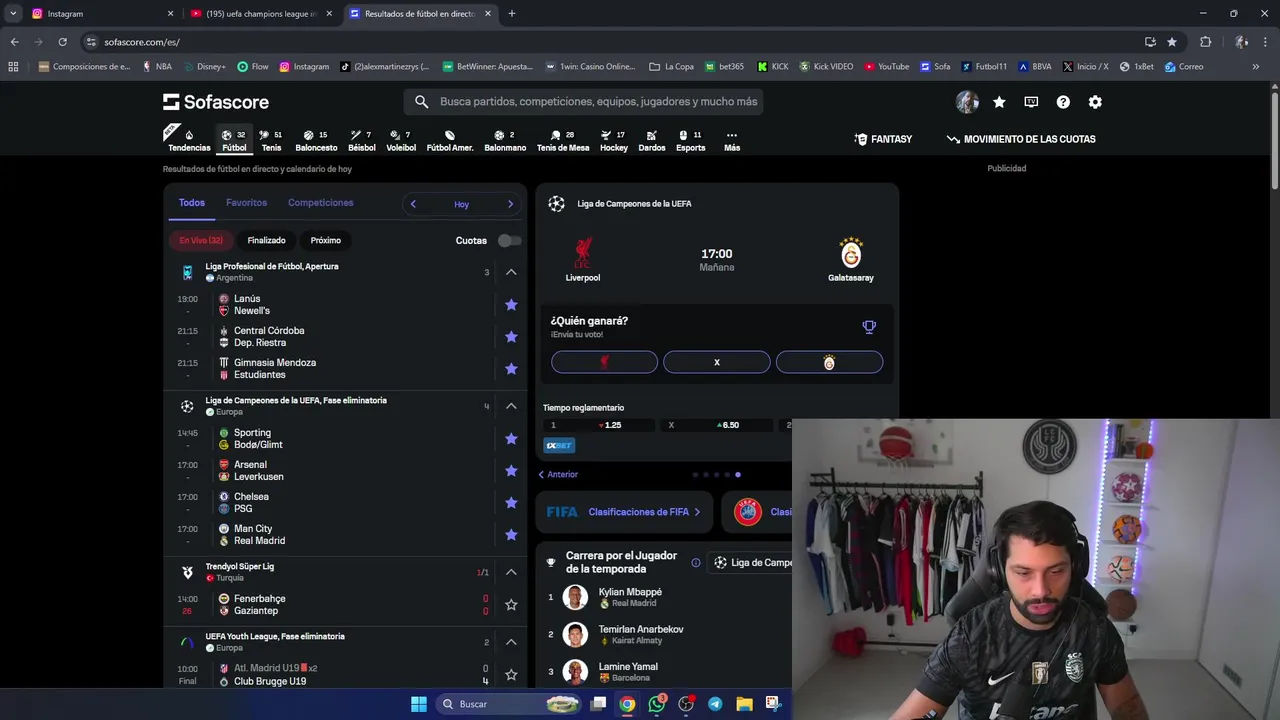Click the Sofascore search field
This screenshot has height=720, width=1280.
point(584,102)
